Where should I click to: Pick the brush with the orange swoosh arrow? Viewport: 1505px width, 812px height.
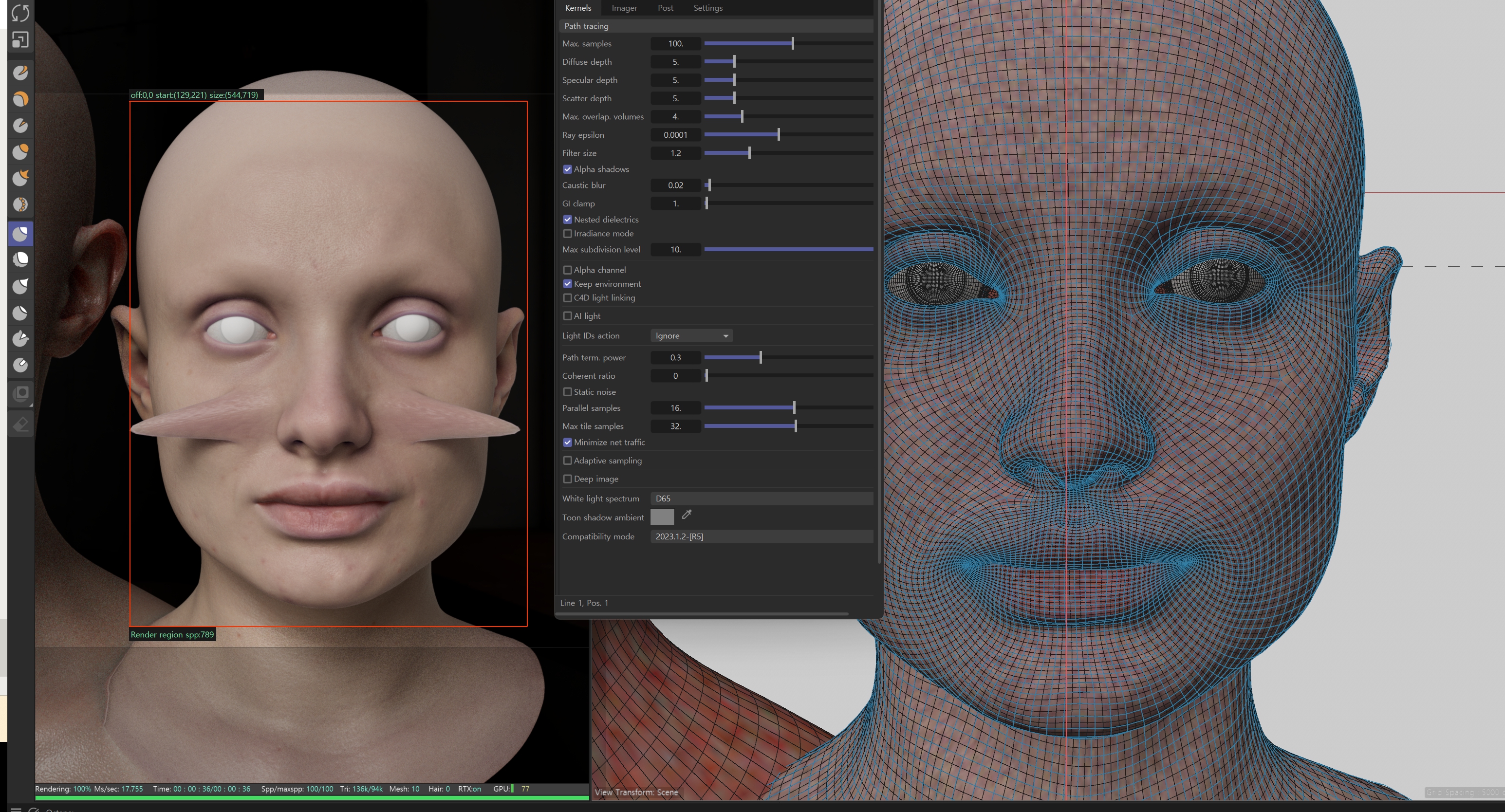(20, 178)
